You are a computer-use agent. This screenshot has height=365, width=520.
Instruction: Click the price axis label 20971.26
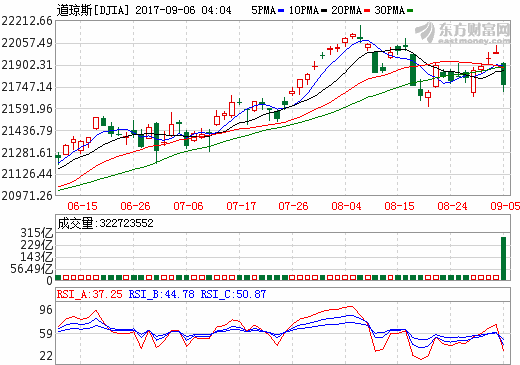[27, 195]
